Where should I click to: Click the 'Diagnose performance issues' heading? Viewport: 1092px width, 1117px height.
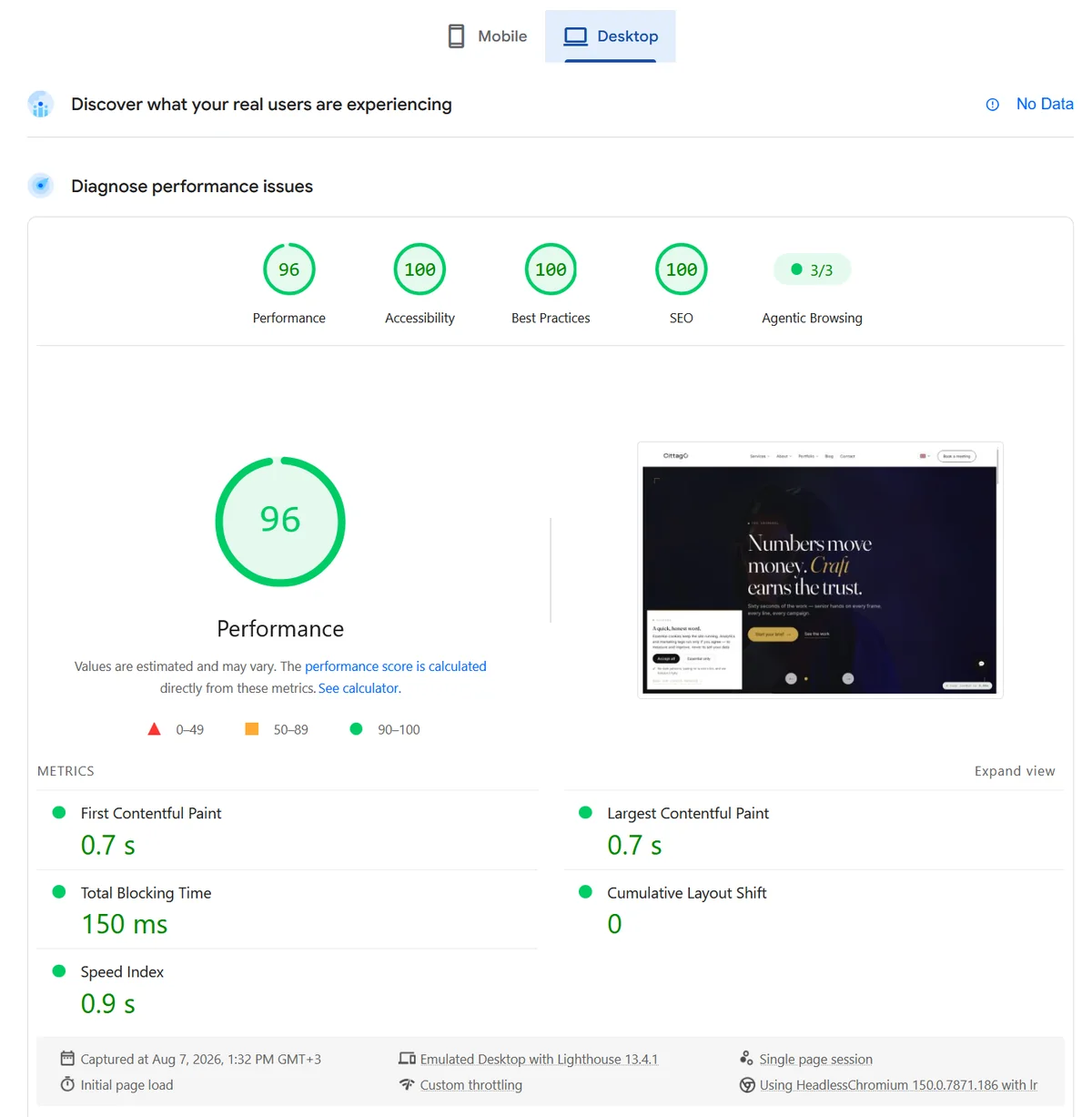[x=192, y=186]
